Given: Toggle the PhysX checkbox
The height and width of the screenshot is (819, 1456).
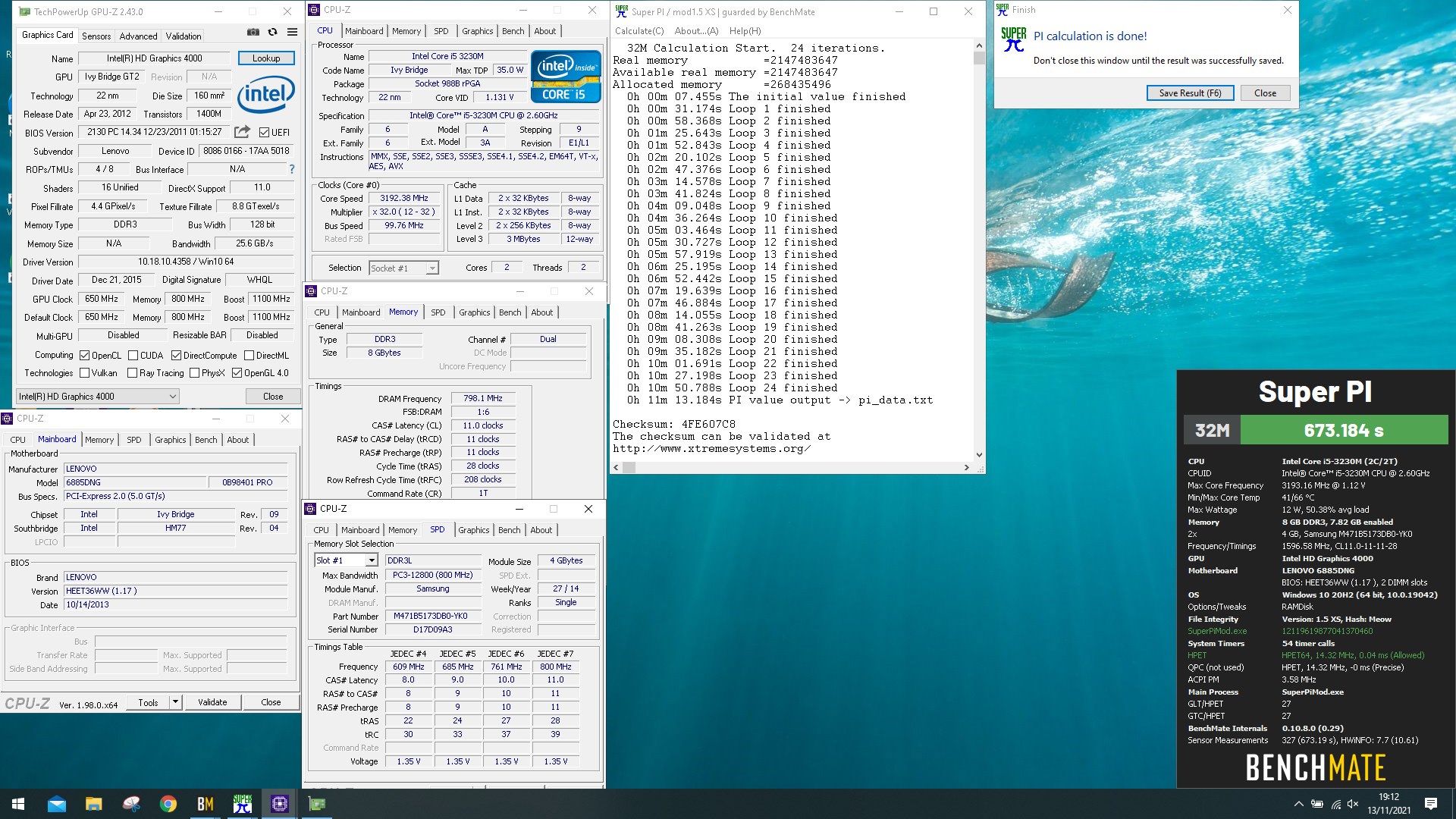Looking at the screenshot, I should click(194, 373).
